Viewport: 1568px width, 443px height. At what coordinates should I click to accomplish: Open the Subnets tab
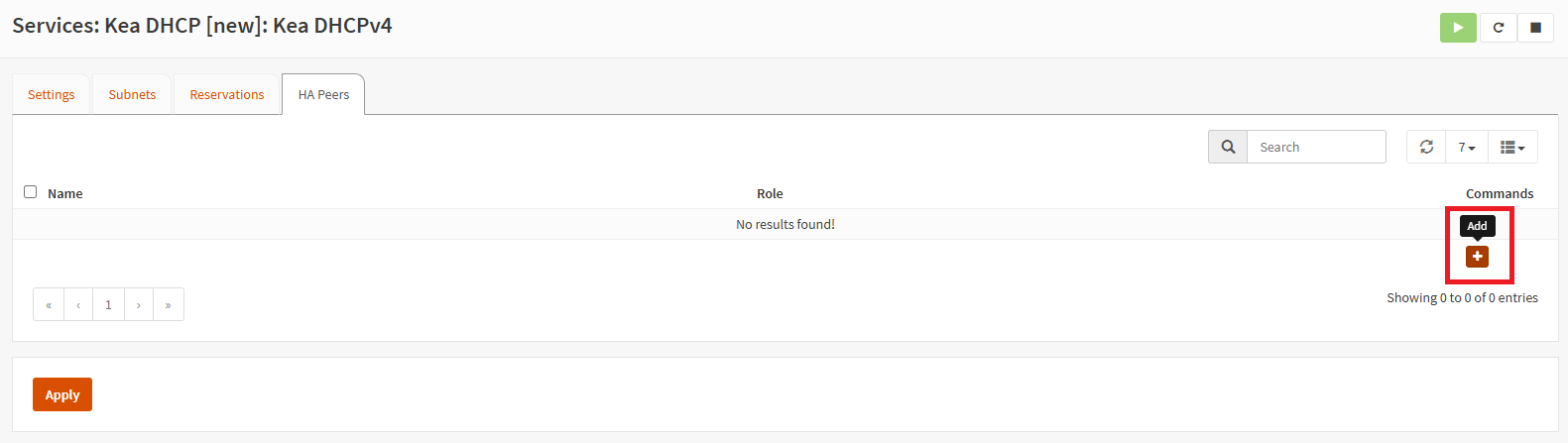pos(132,94)
